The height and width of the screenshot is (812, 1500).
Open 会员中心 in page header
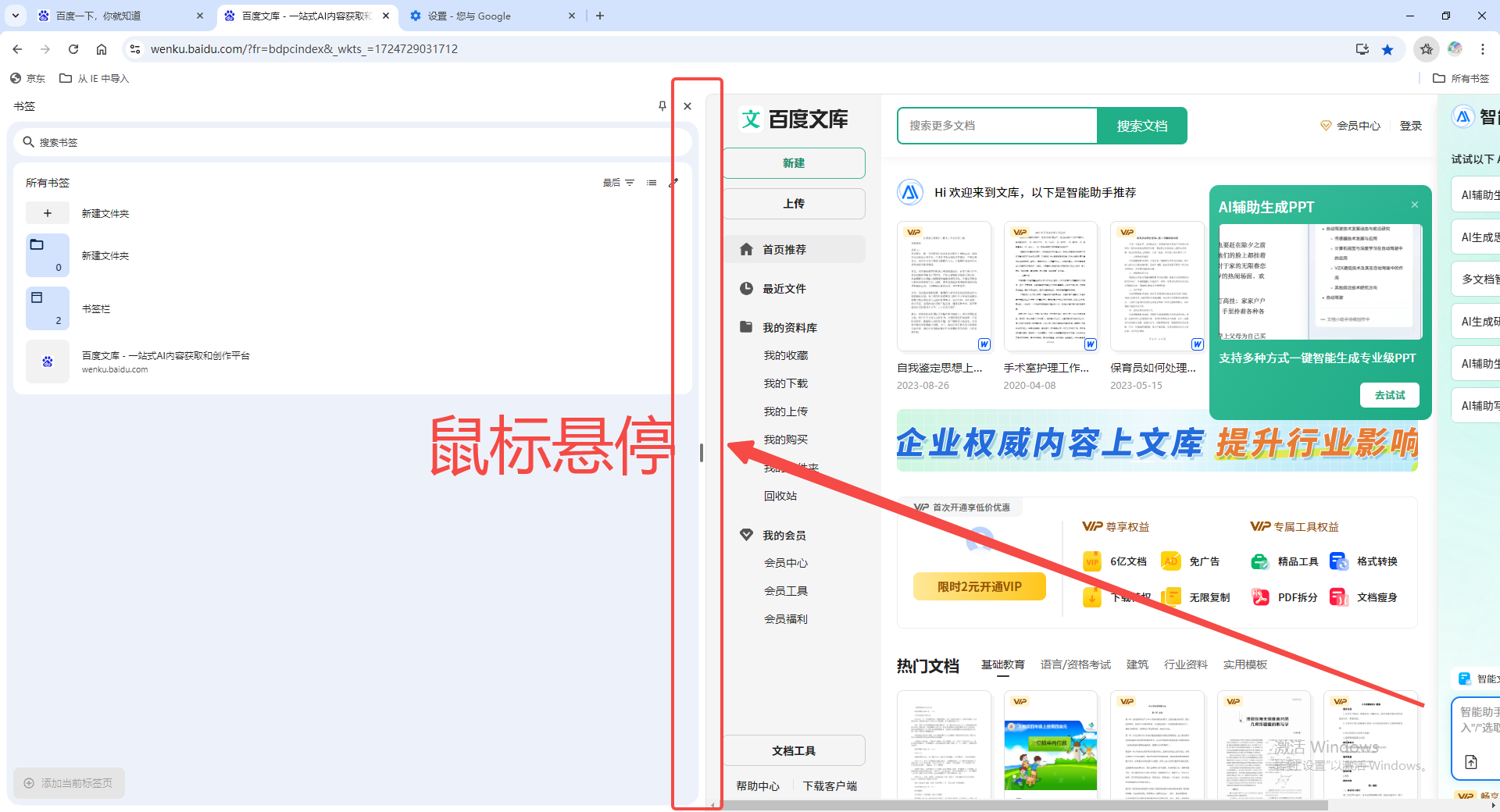pyautogui.click(x=1350, y=126)
